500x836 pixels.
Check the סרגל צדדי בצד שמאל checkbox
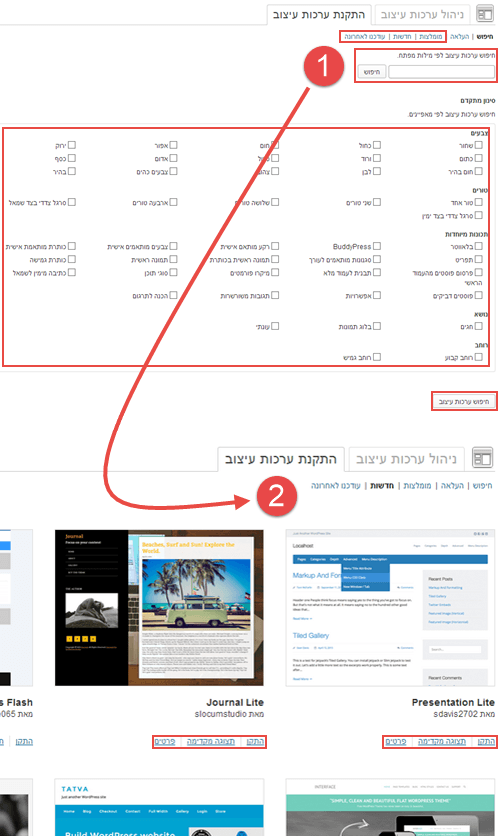coord(72,202)
